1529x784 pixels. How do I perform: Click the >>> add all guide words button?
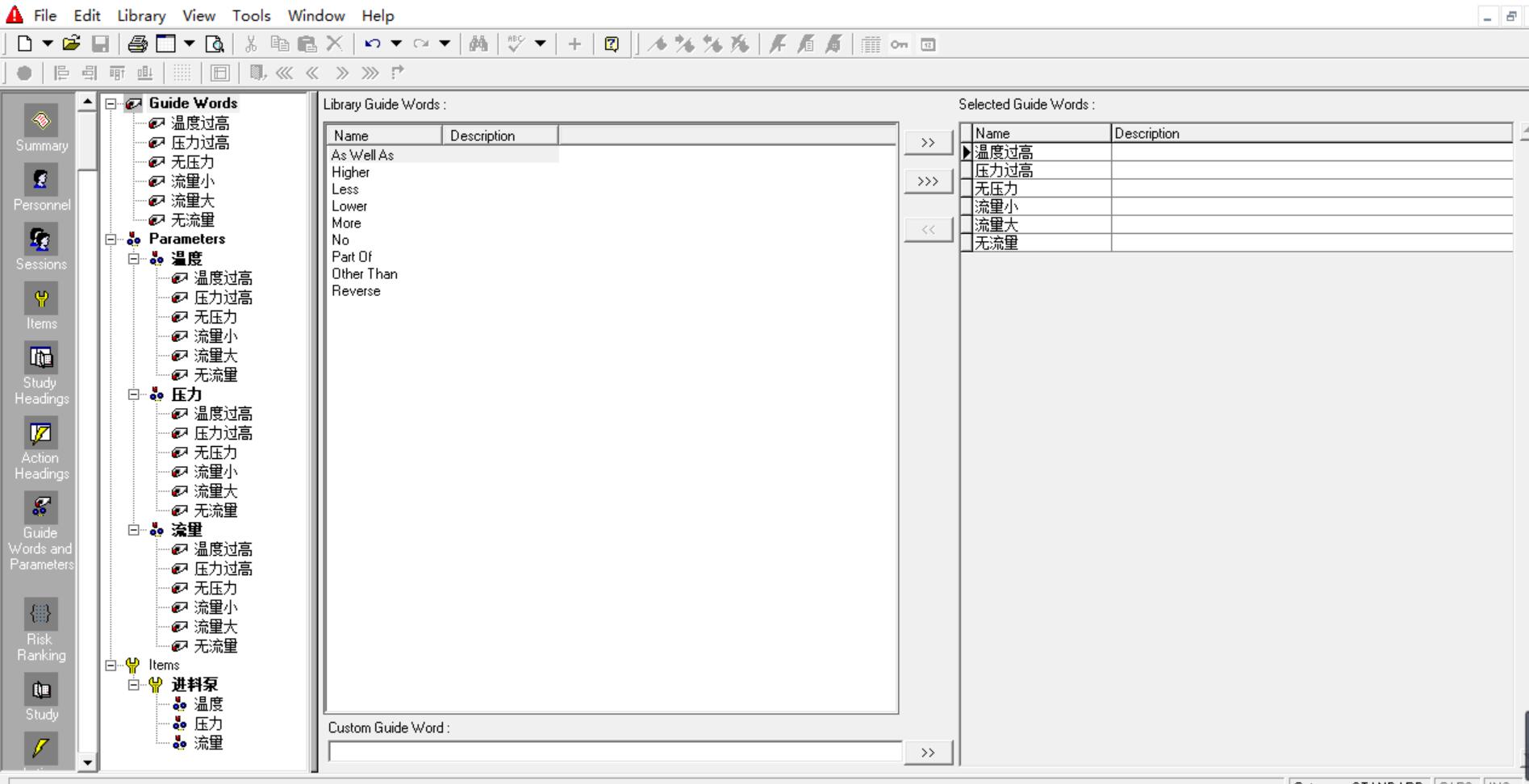pos(928,181)
